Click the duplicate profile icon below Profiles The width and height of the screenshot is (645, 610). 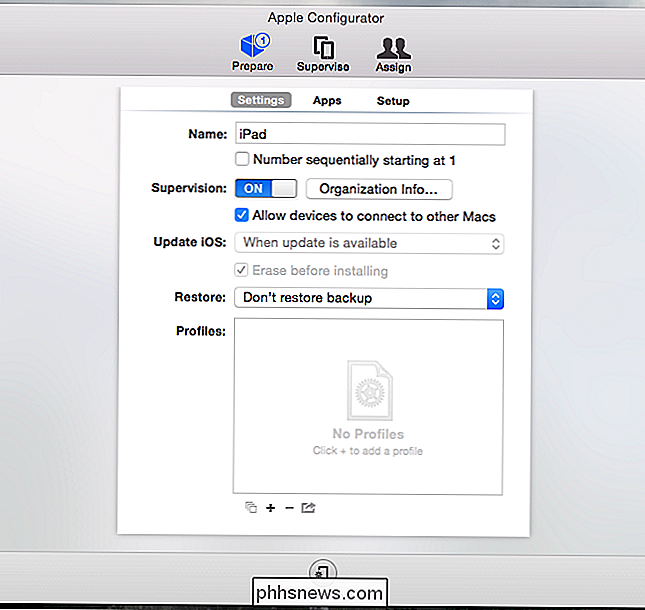pyautogui.click(x=251, y=508)
